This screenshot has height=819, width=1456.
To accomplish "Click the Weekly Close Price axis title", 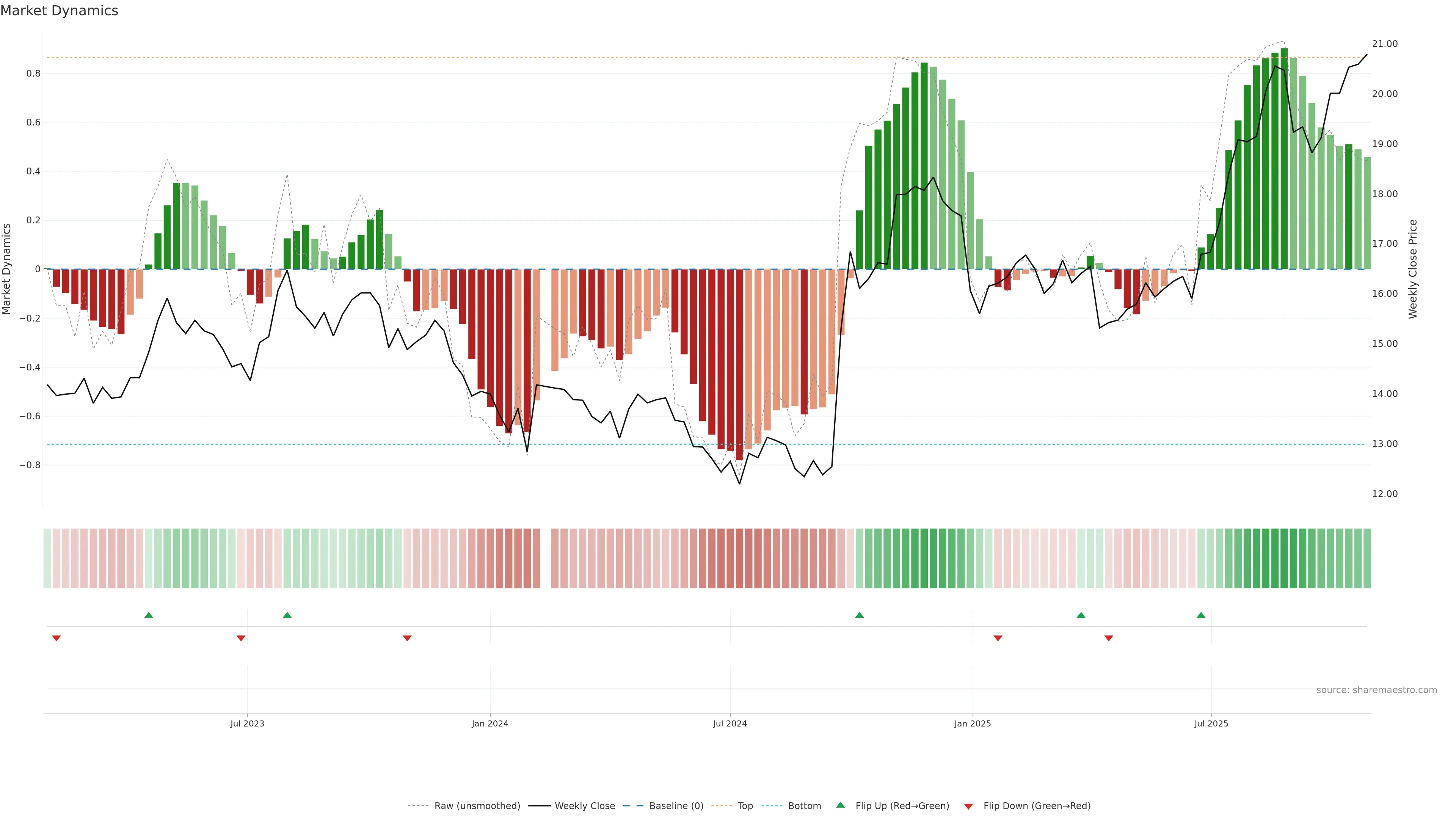I will [1412, 269].
